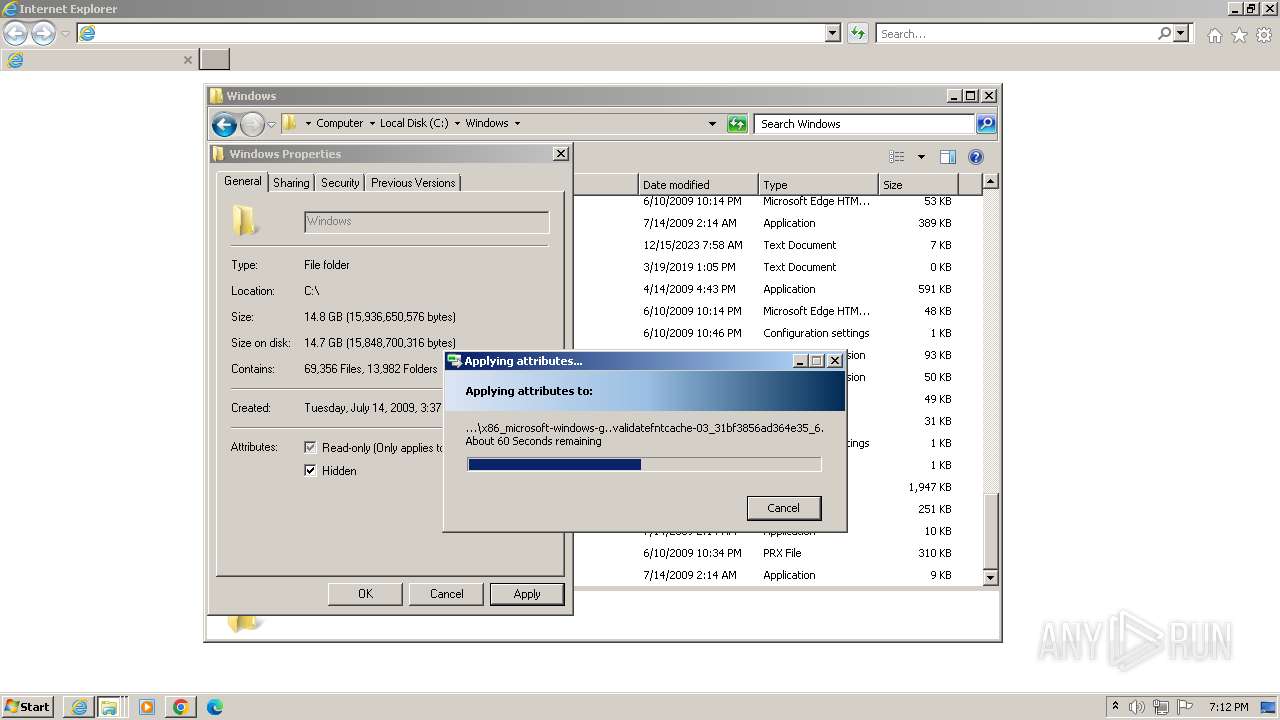Expand arrow after Windows breadcrumb segment

point(517,123)
